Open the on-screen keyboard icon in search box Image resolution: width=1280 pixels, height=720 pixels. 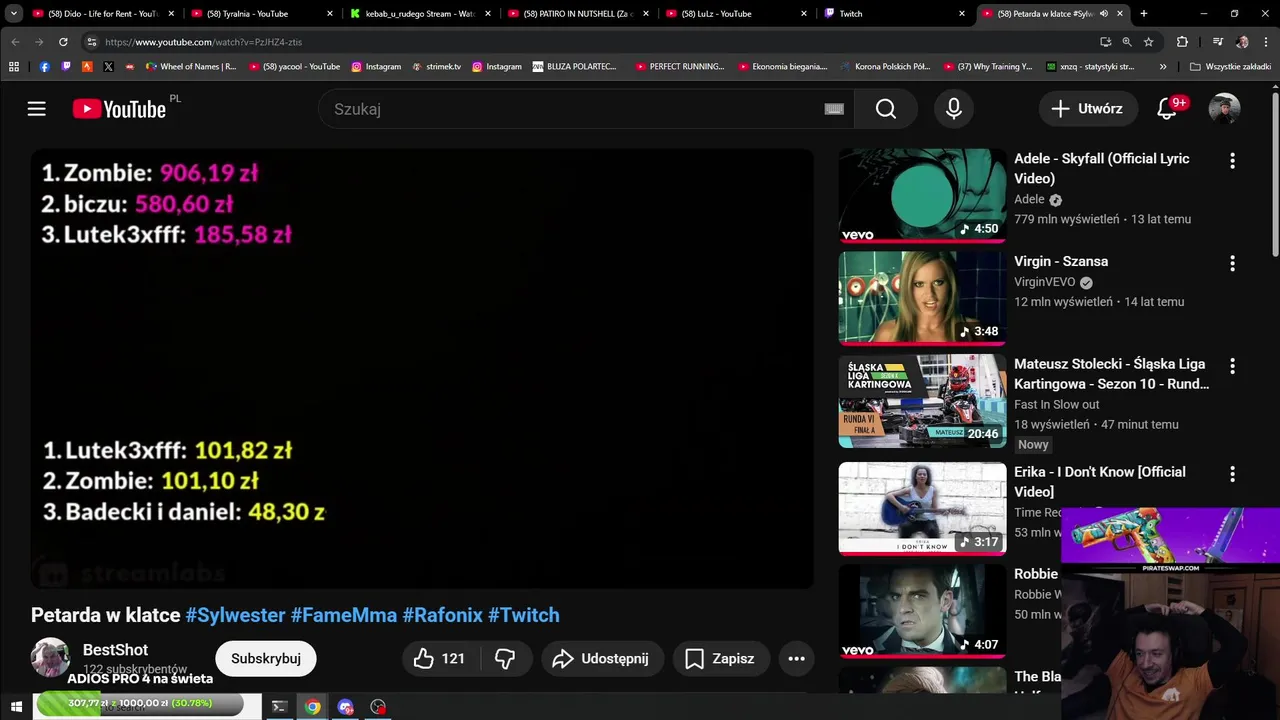click(834, 109)
